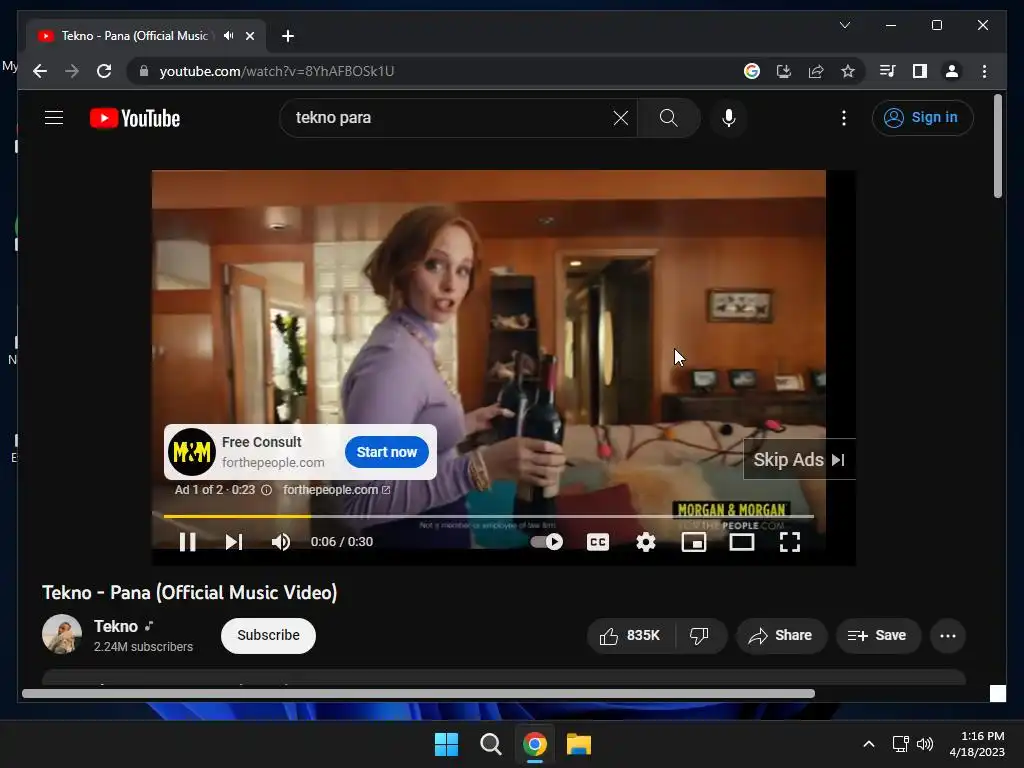
Task: Close the Tekno - Pana tab
Action: click(249, 36)
